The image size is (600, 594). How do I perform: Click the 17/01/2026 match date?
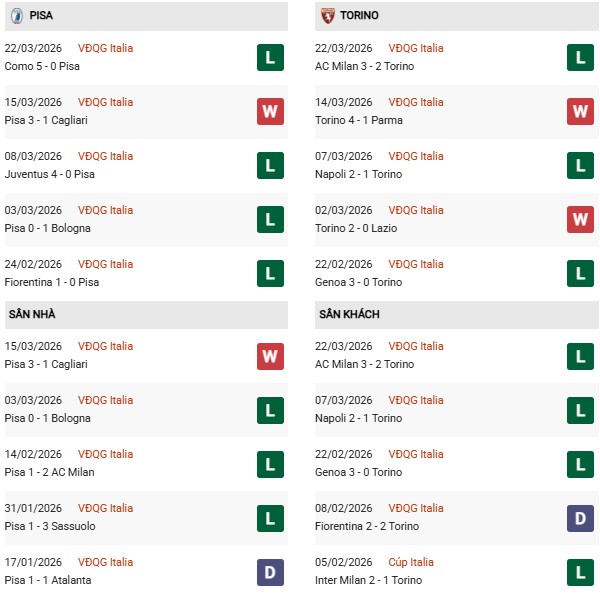click(x=34, y=562)
